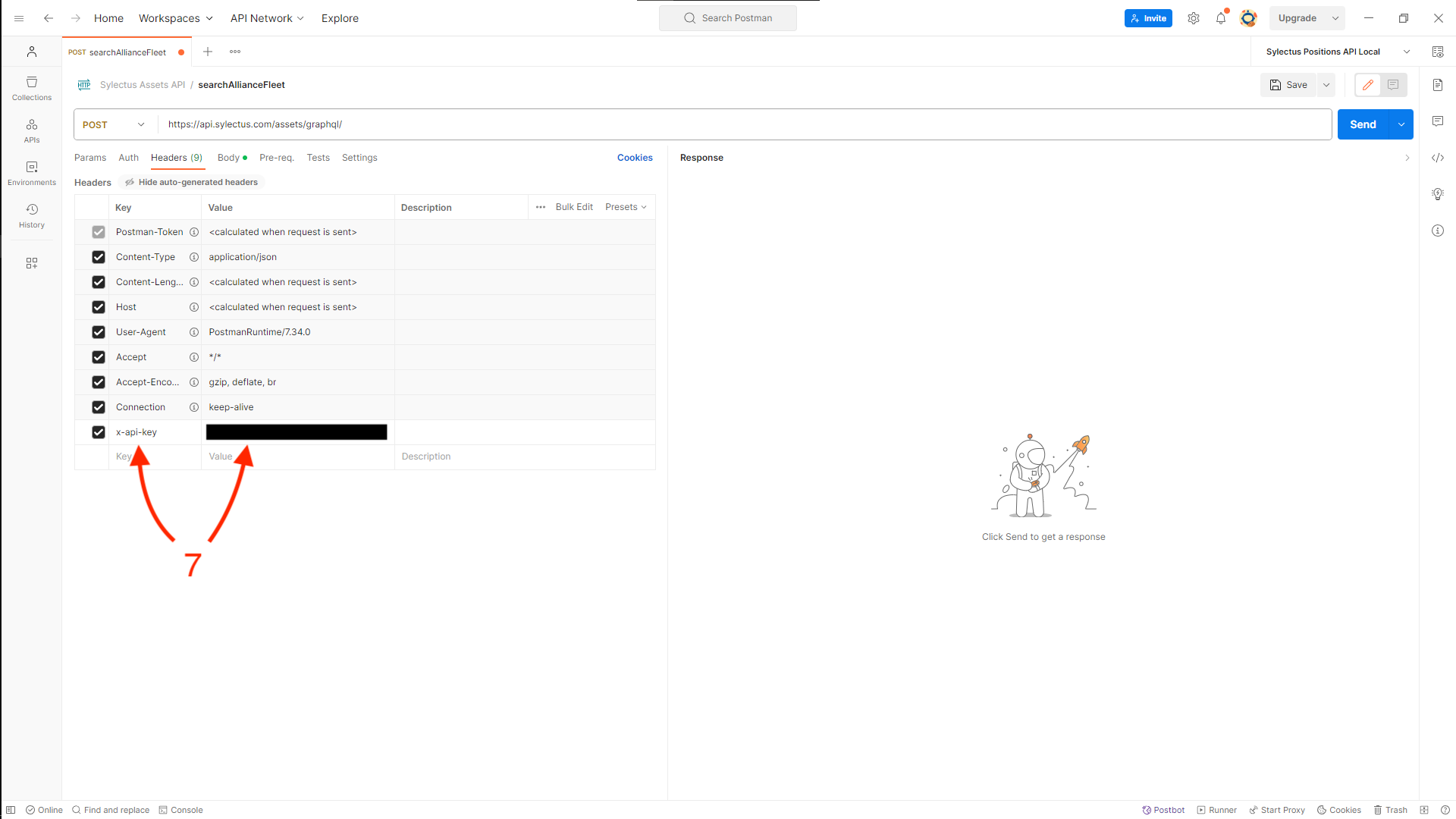Image resolution: width=1456 pixels, height=819 pixels.
Task: Open the Sylectus Positions API Local environment dropdown
Action: pos(1337,52)
